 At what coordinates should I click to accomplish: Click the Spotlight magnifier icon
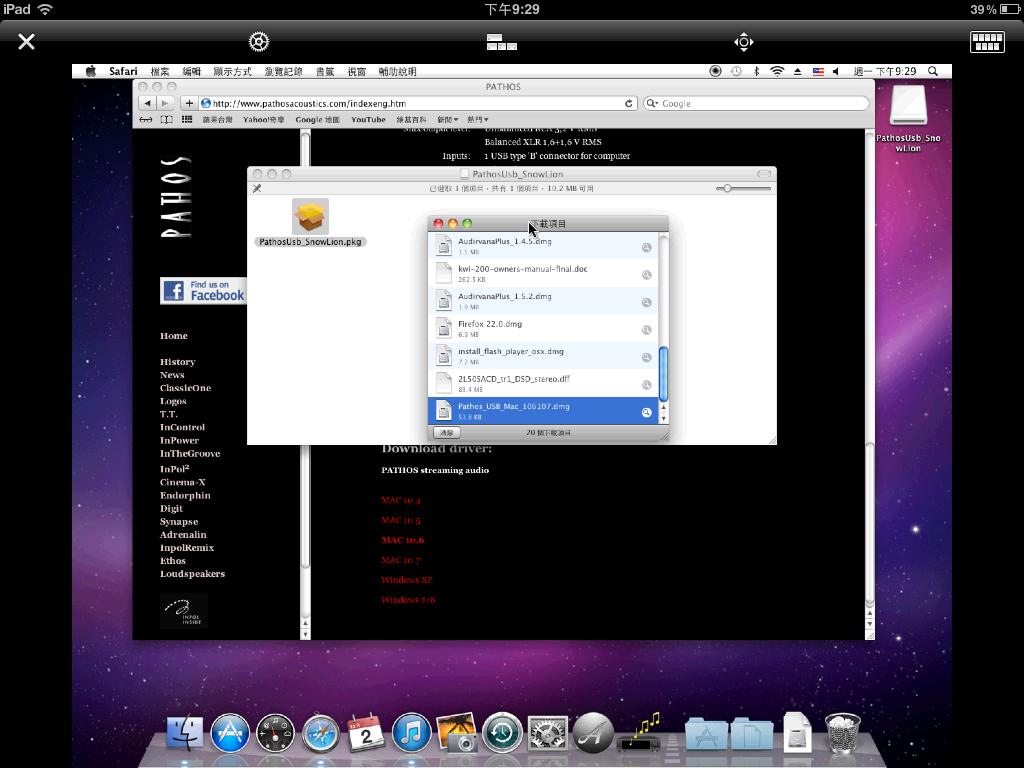click(933, 71)
